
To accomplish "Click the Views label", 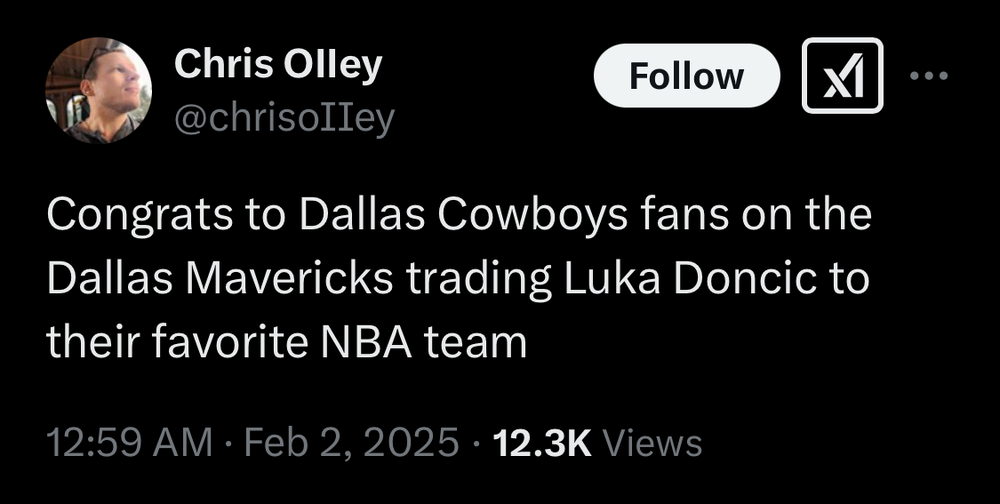I will click(x=654, y=441).
